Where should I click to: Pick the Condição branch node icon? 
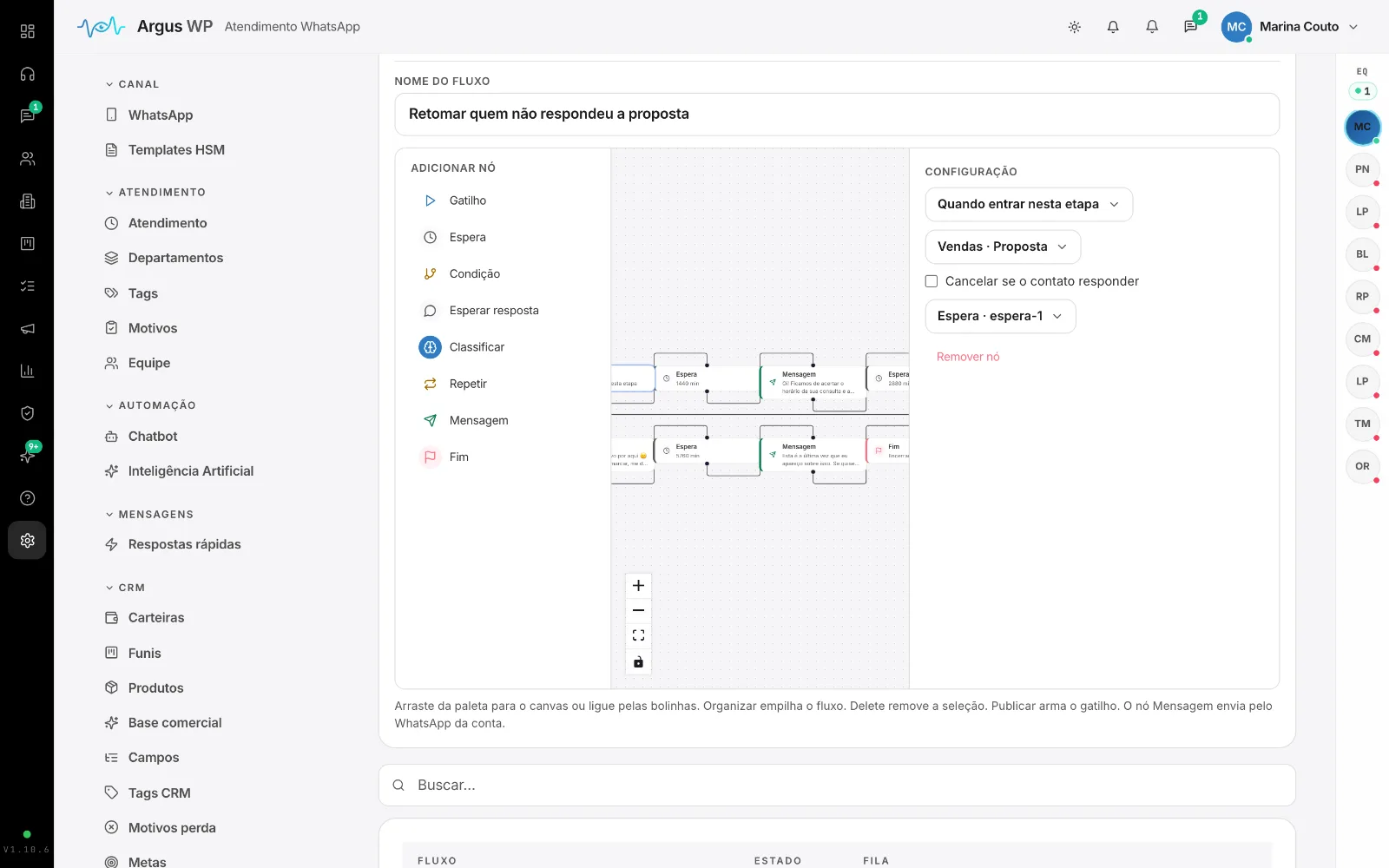tap(430, 273)
